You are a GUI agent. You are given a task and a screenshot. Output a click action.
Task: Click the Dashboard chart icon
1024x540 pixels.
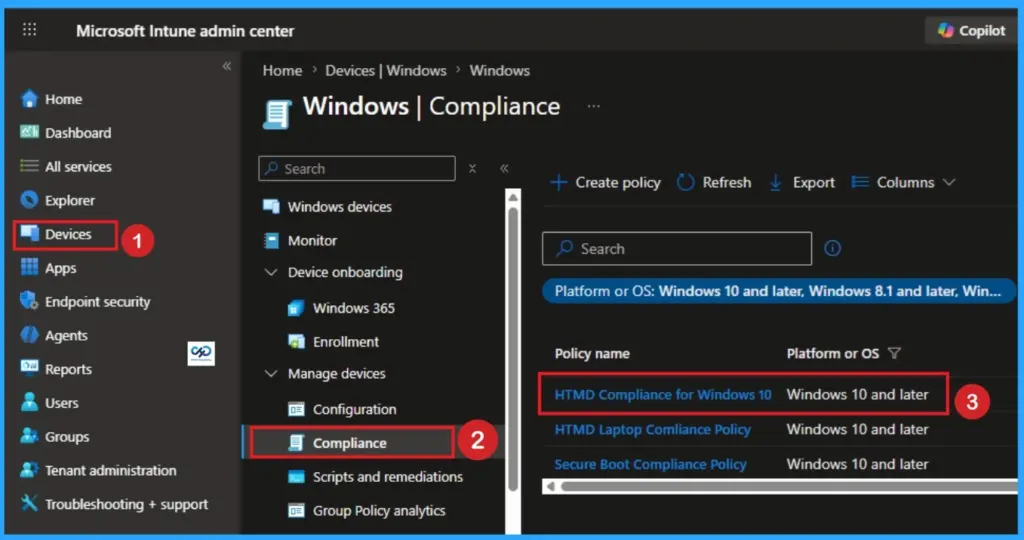point(29,133)
